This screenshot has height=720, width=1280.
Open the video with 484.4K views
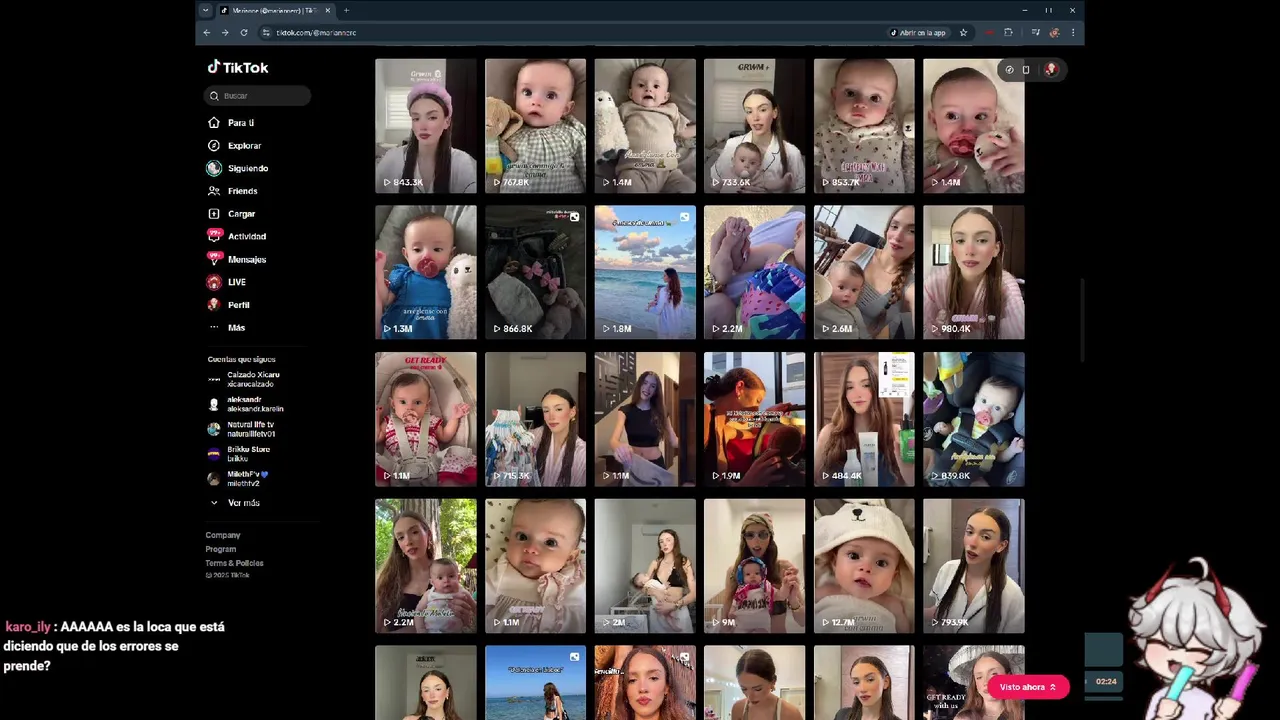864,419
